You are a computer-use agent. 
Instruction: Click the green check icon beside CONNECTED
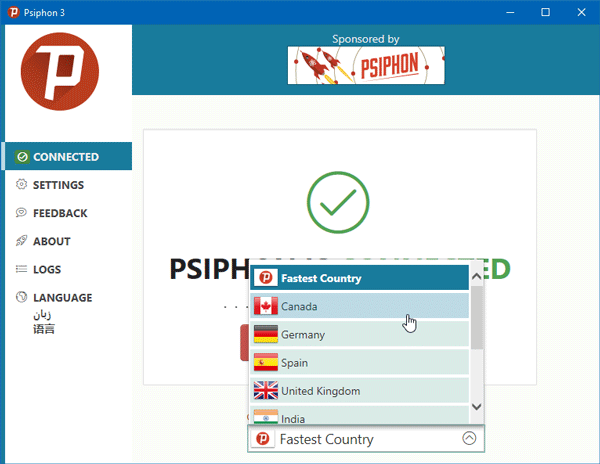[22, 157]
